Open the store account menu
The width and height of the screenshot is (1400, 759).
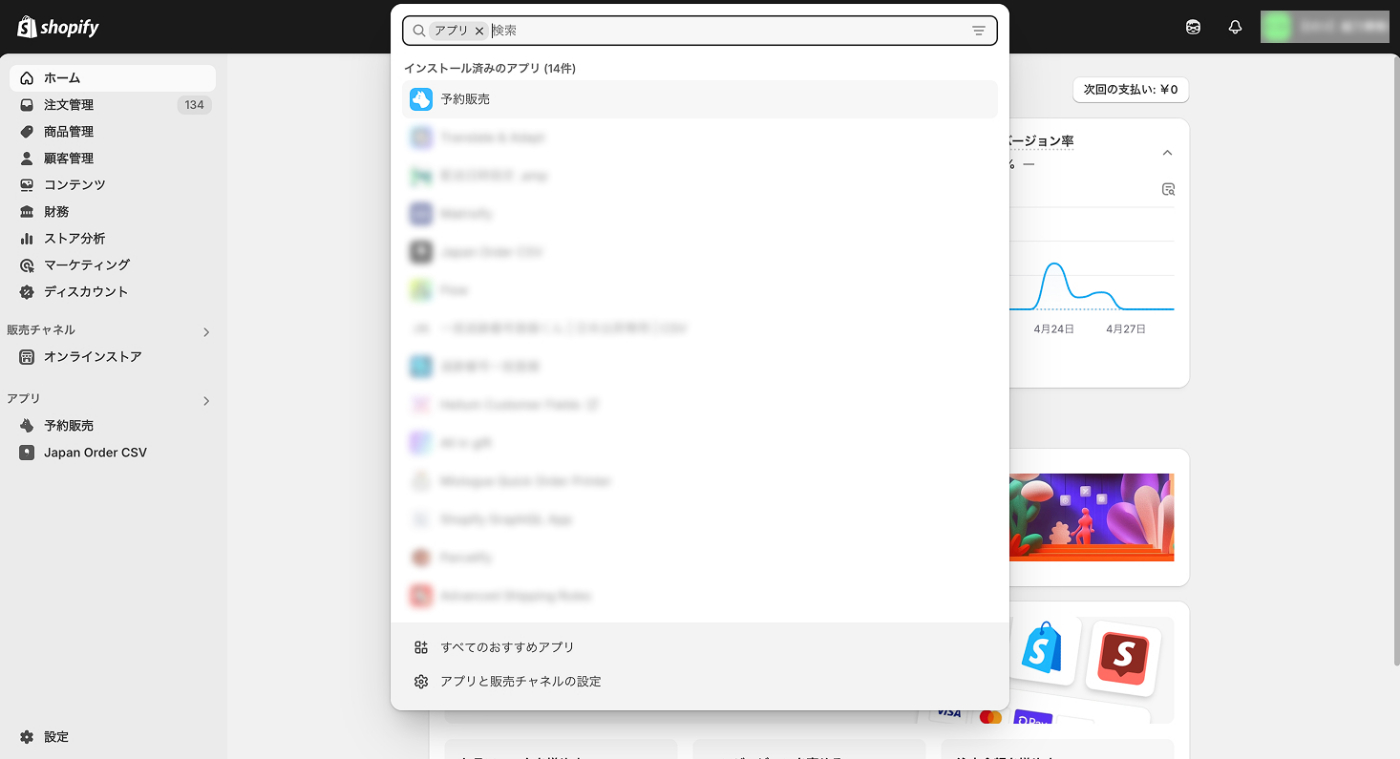1324,27
